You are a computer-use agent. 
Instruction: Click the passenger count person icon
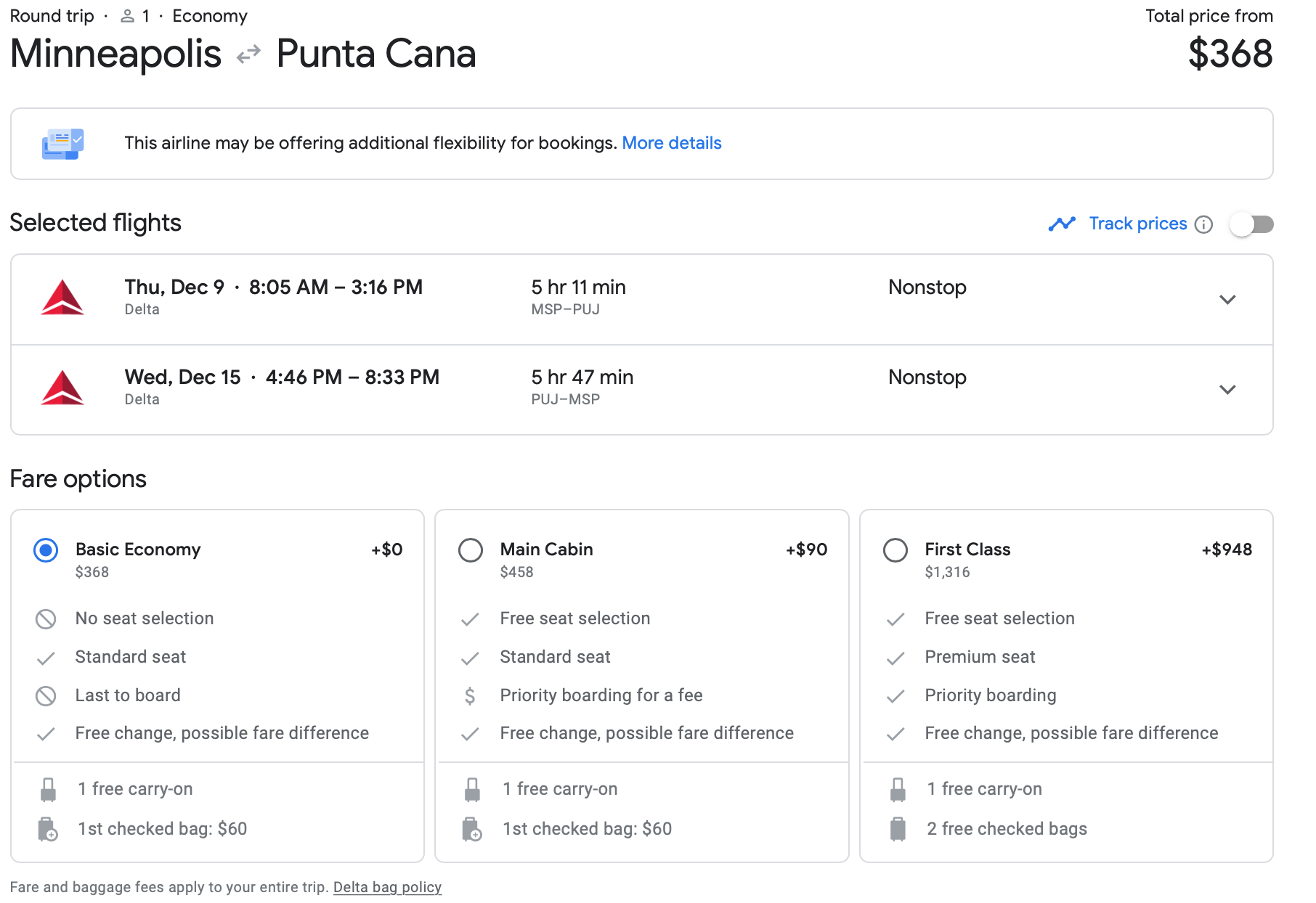click(x=127, y=16)
